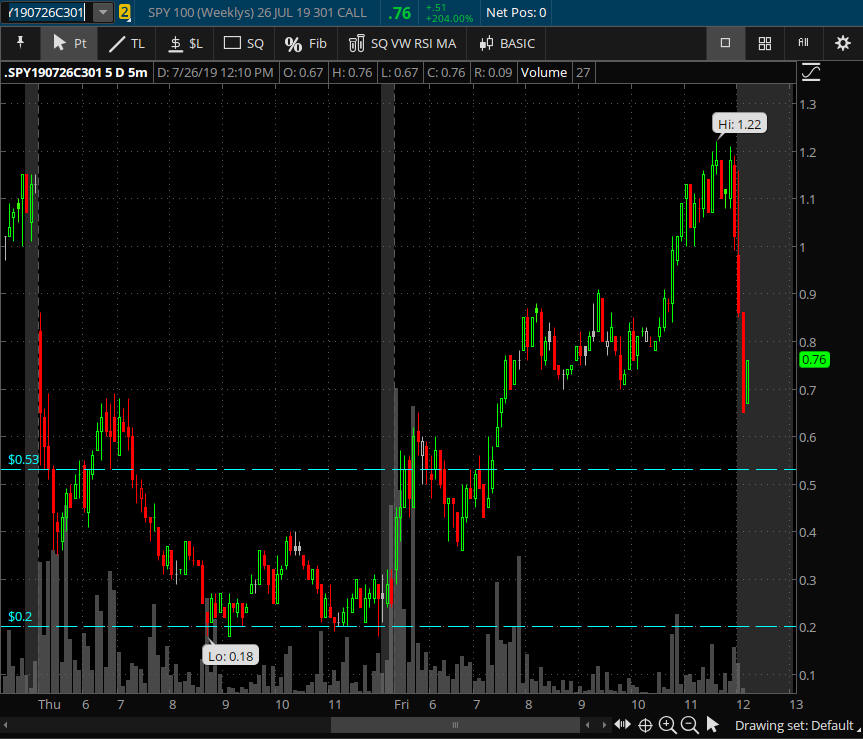Click the Lo: 0.18 price bubble
This screenshot has height=739, width=863.
[231, 656]
